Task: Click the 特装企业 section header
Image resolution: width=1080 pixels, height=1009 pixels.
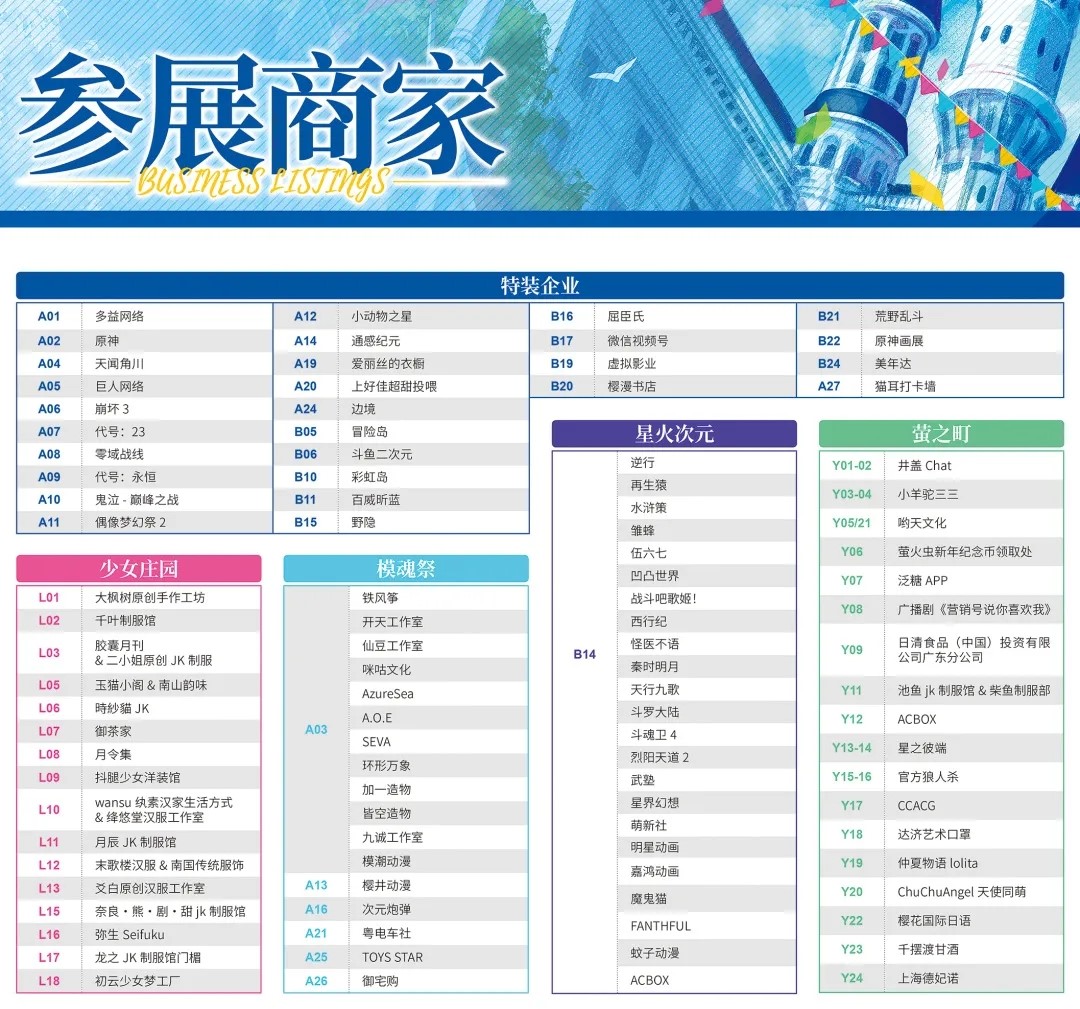Action: pyautogui.click(x=540, y=286)
